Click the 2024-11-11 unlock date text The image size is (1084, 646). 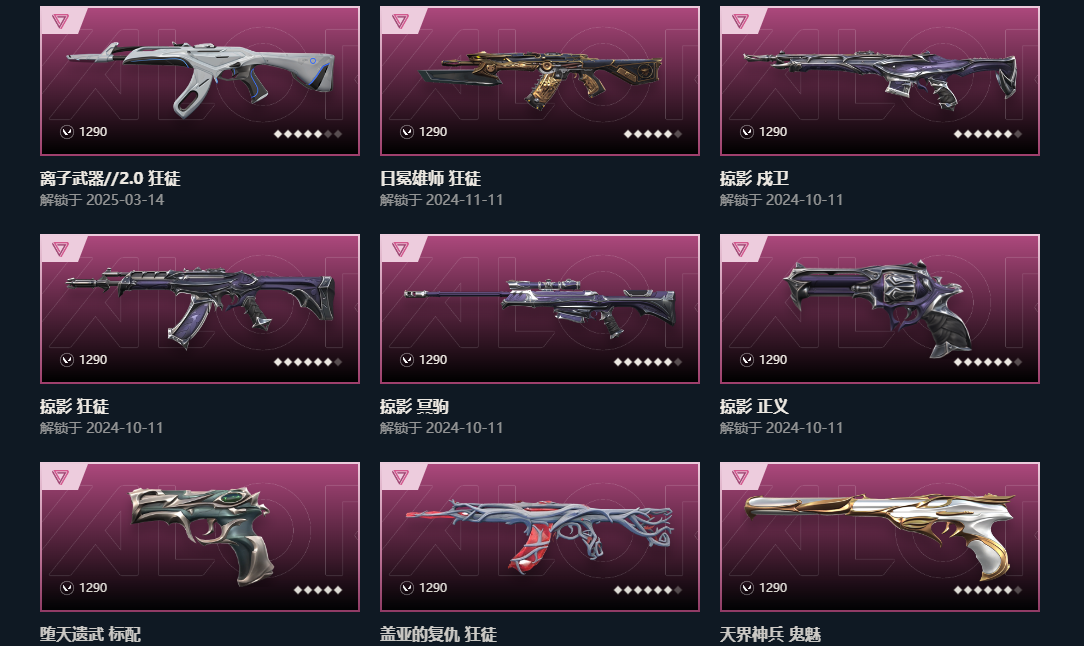tap(465, 200)
